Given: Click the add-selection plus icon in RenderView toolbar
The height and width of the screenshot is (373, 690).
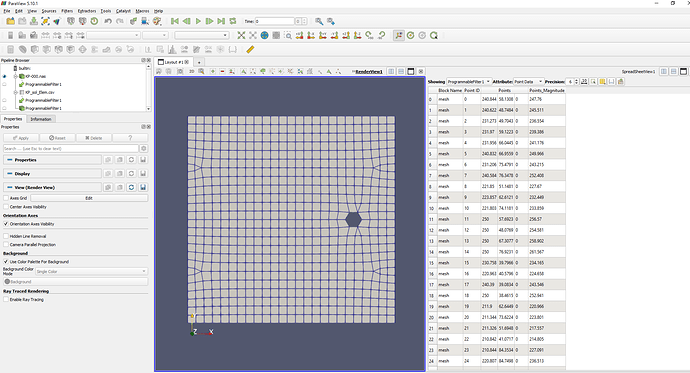Looking at the screenshot, I should (x=213, y=71).
